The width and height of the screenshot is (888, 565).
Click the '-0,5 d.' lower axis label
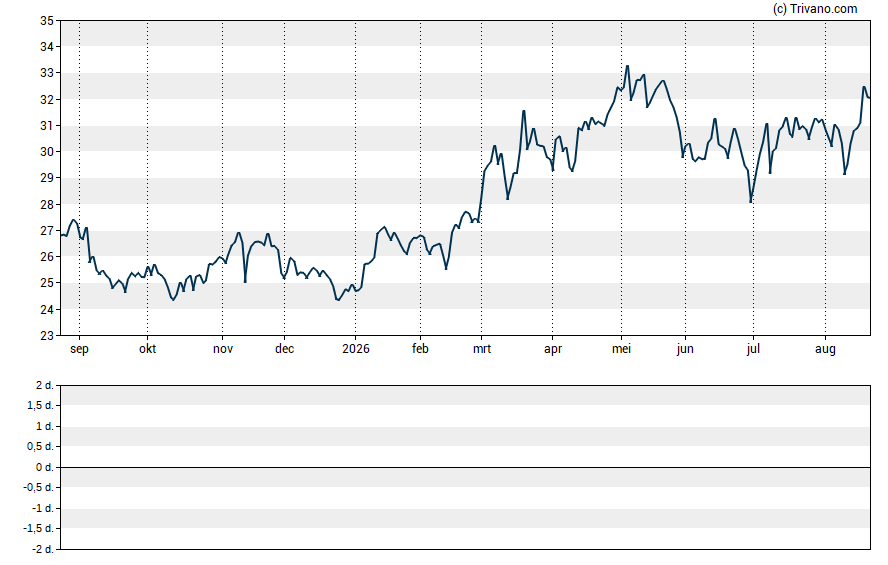[x=39, y=487]
